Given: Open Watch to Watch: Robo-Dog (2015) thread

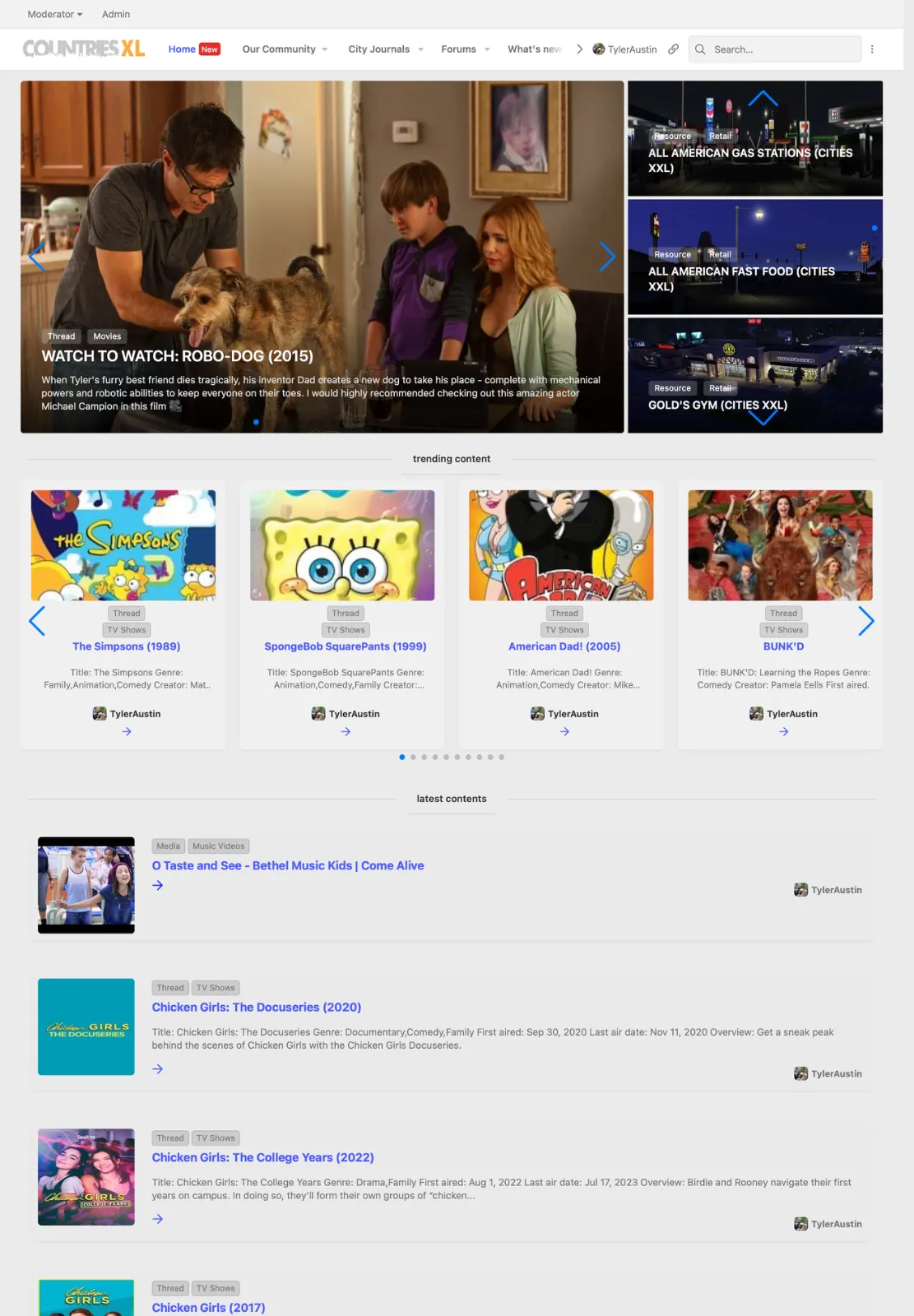Looking at the screenshot, I should 178,356.
